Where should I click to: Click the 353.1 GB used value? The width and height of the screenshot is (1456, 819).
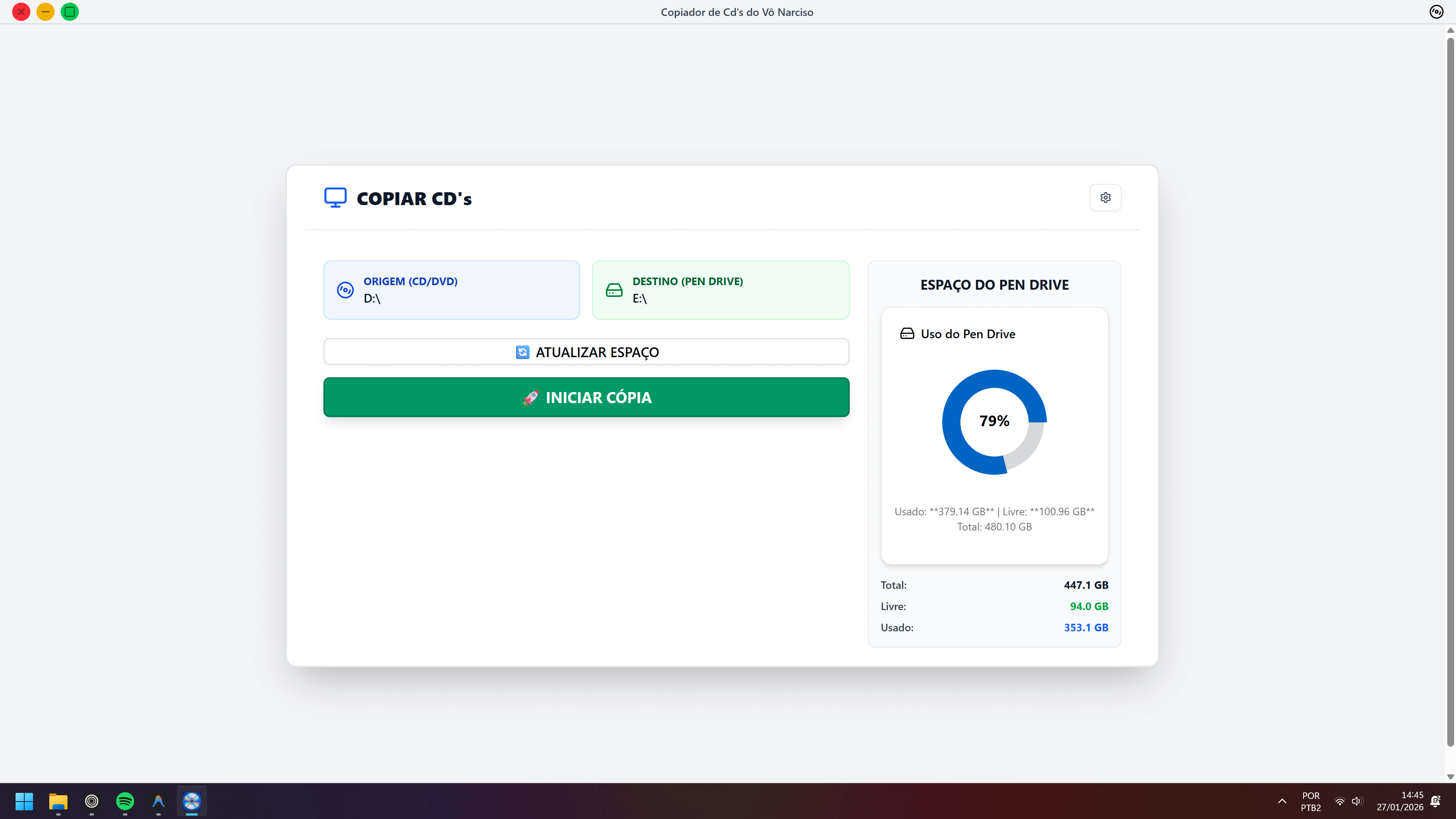point(1086,628)
